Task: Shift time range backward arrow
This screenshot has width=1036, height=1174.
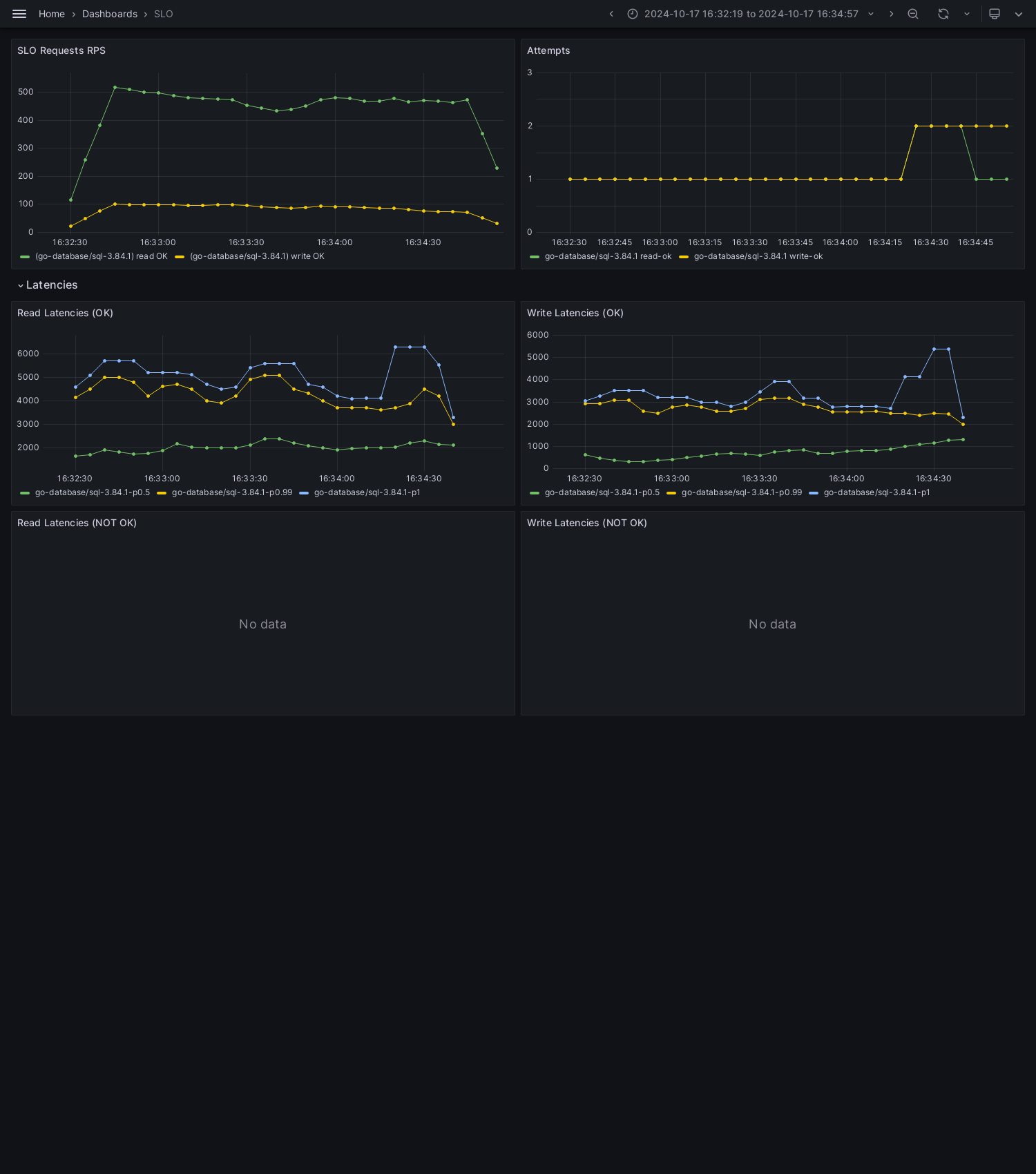Action: point(611,14)
